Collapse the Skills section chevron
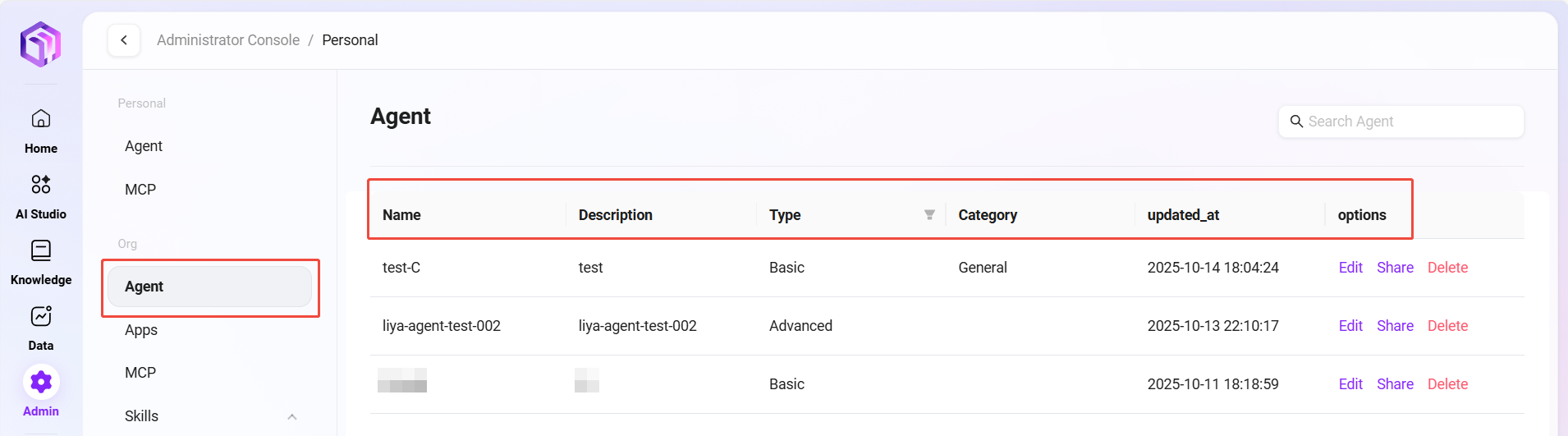This screenshot has height=436, width=1568. coord(292,417)
